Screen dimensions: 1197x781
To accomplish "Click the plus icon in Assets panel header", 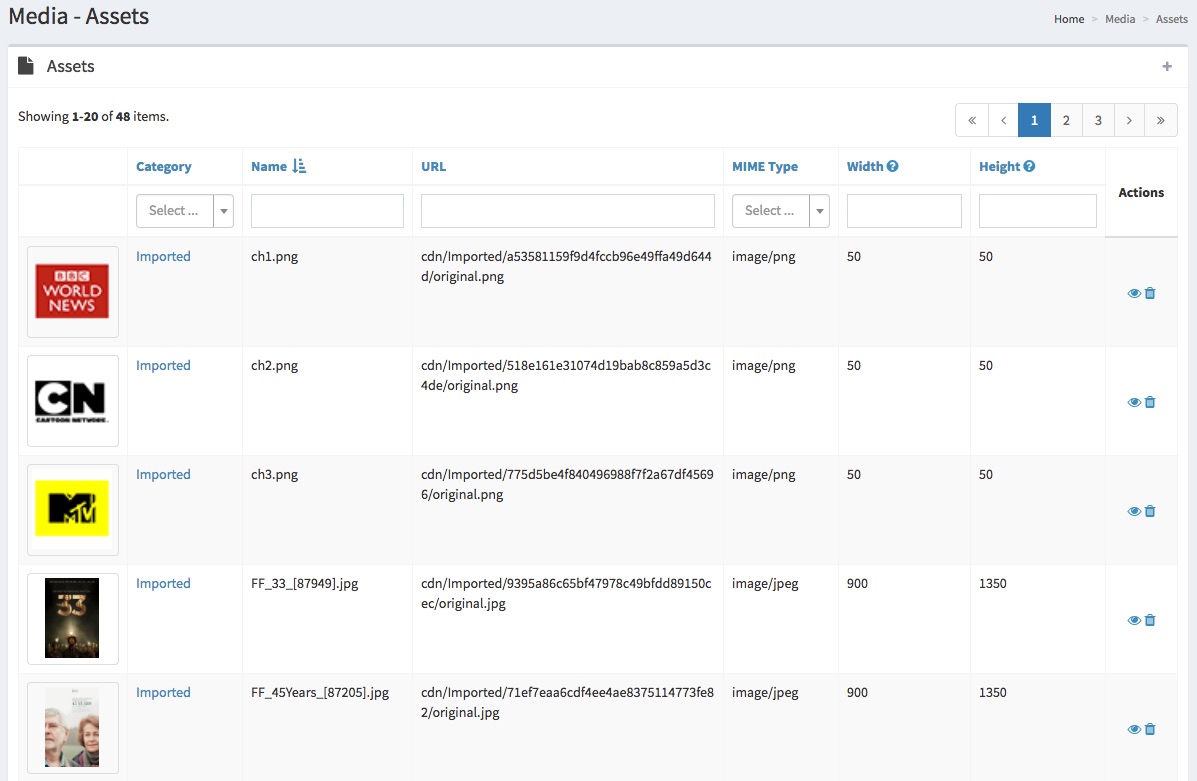I will point(1166,67).
